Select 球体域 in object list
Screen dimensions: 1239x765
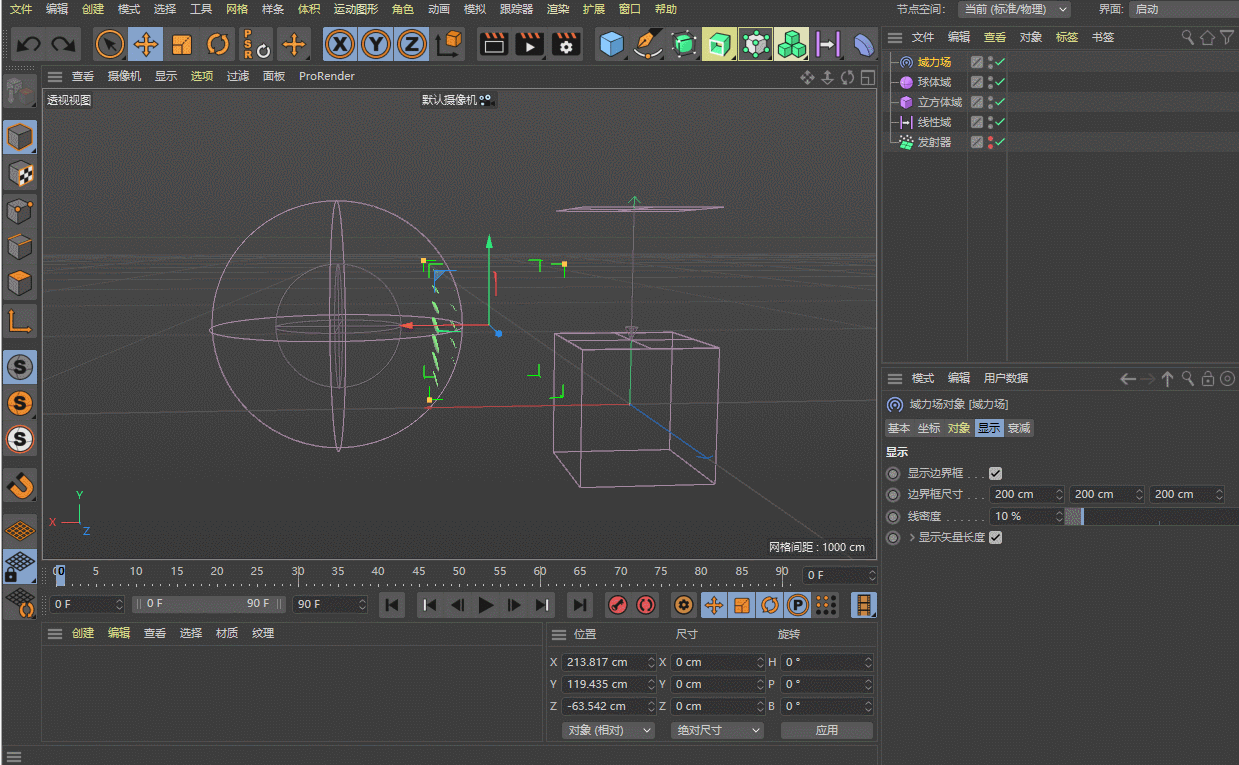(934, 82)
